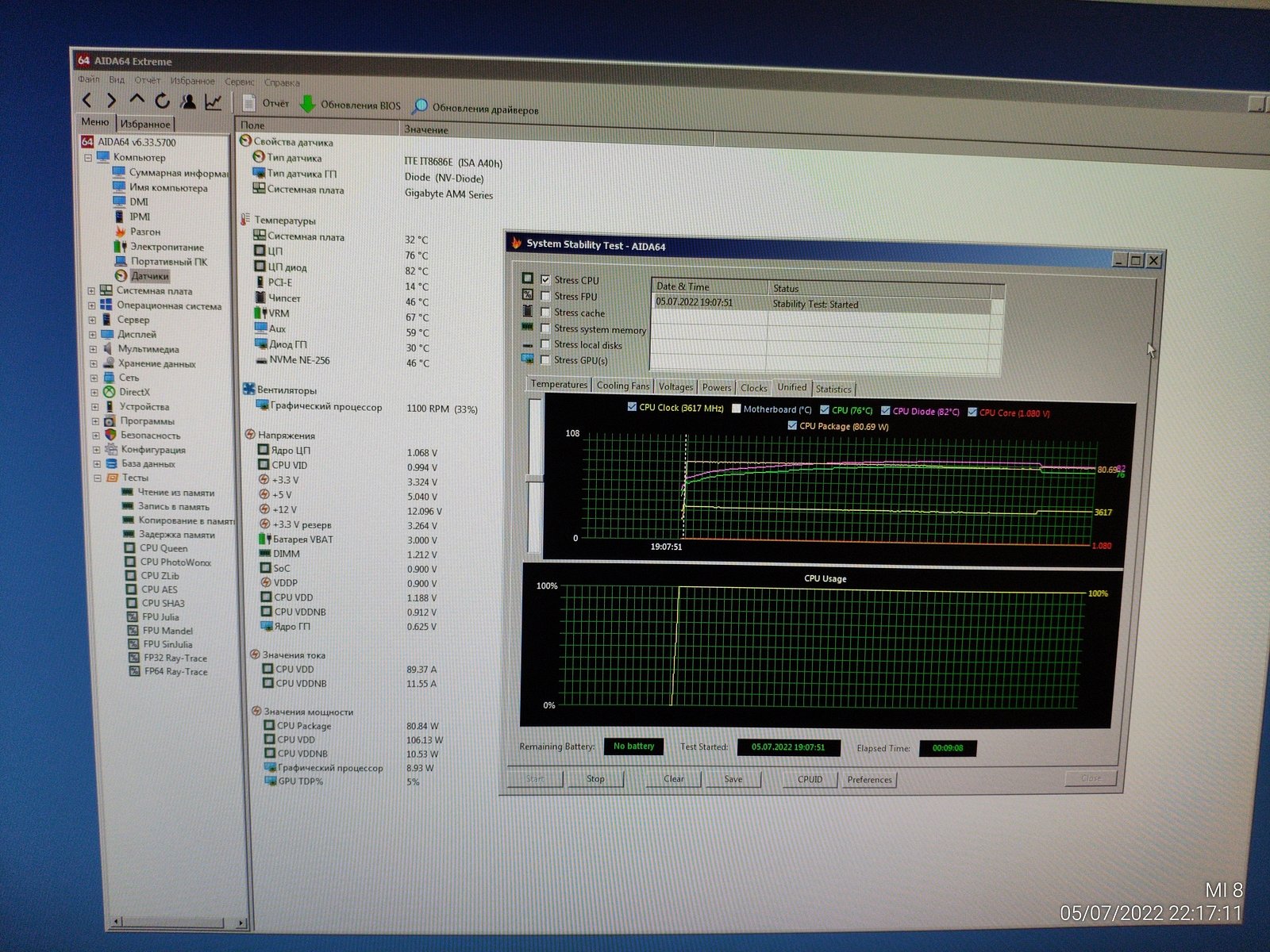Click the Back navigation arrow in the toolbar
The width and height of the screenshot is (1270, 952).
[87, 100]
